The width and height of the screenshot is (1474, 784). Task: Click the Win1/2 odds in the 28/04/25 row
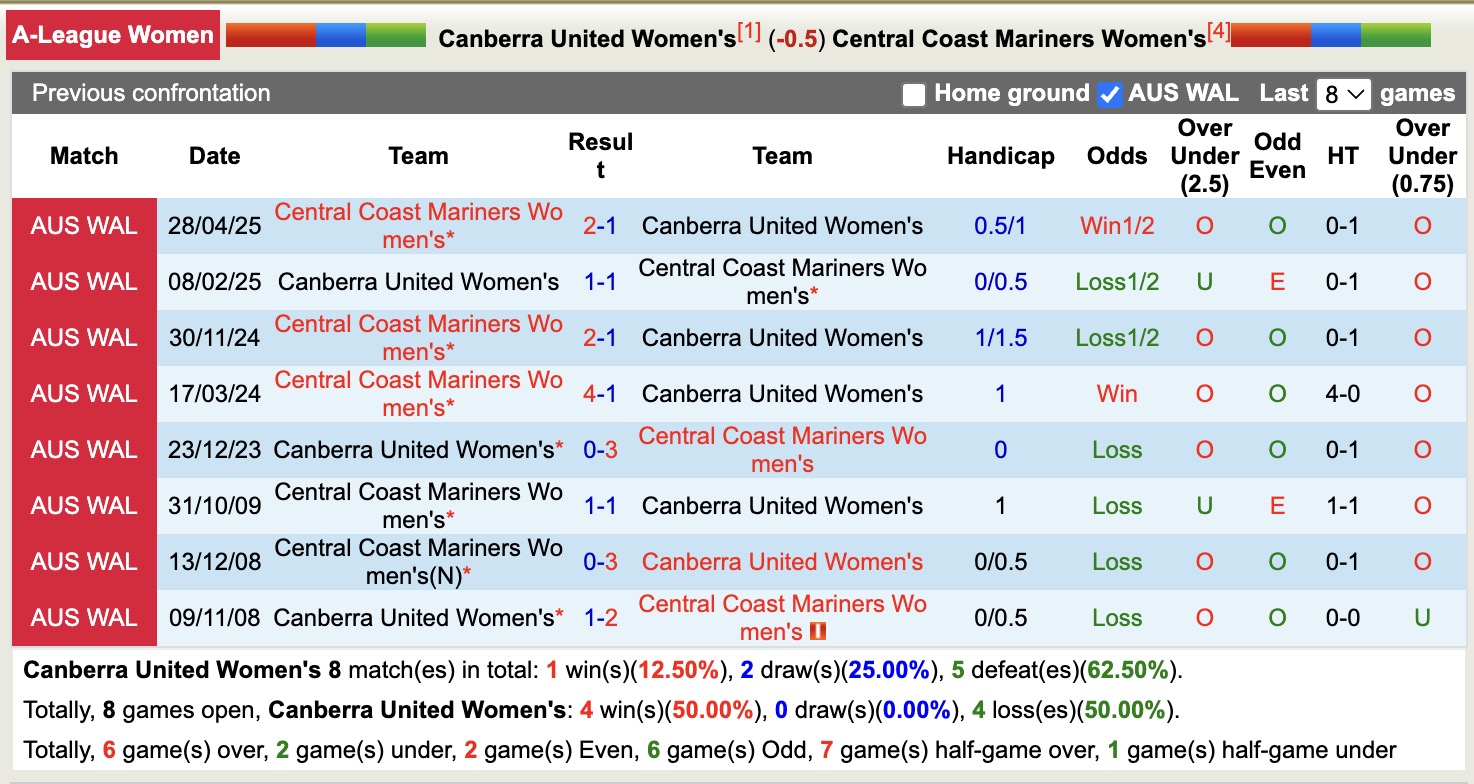[1116, 225]
